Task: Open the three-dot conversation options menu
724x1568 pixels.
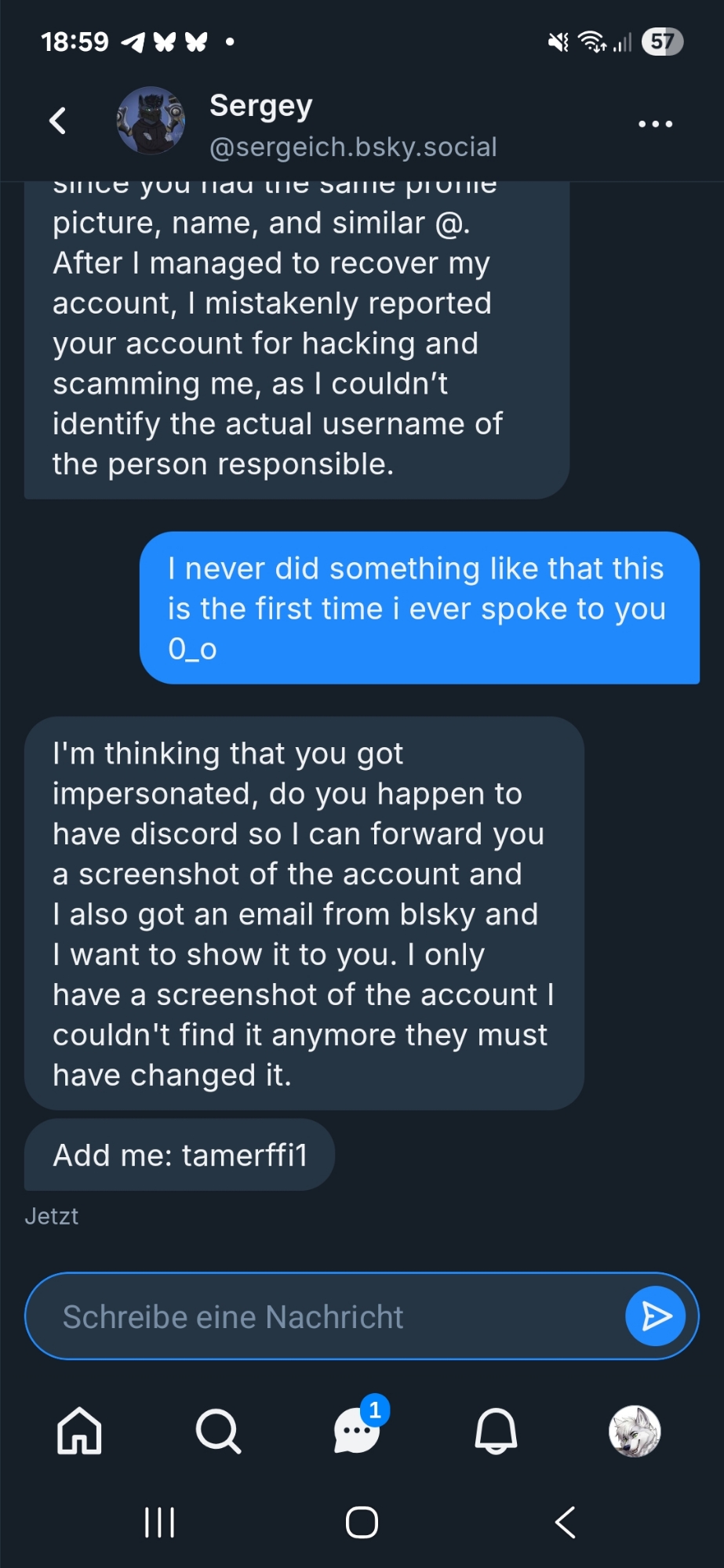Action: tap(655, 124)
